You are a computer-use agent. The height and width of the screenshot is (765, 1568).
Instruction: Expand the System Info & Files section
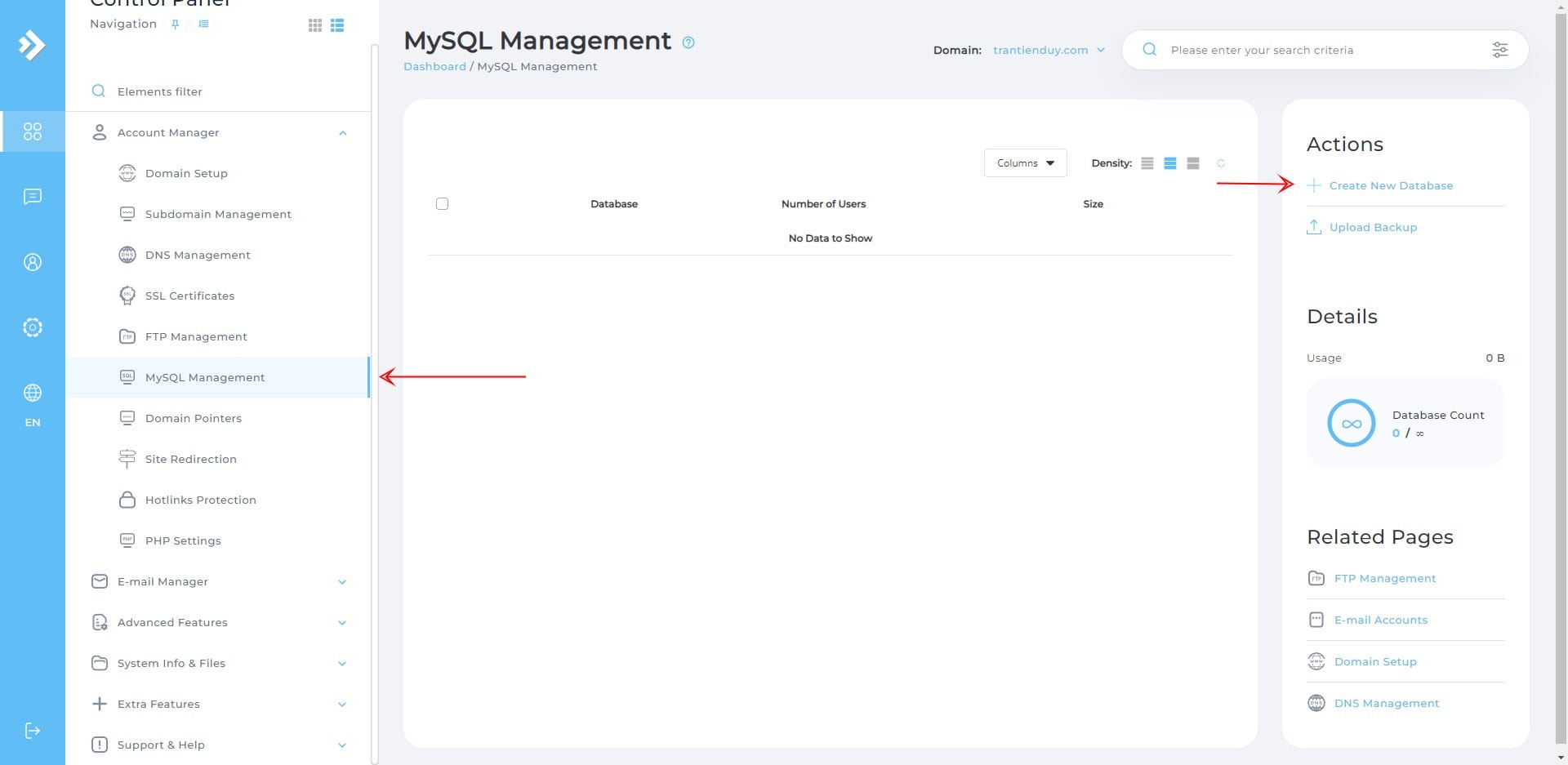pos(218,663)
